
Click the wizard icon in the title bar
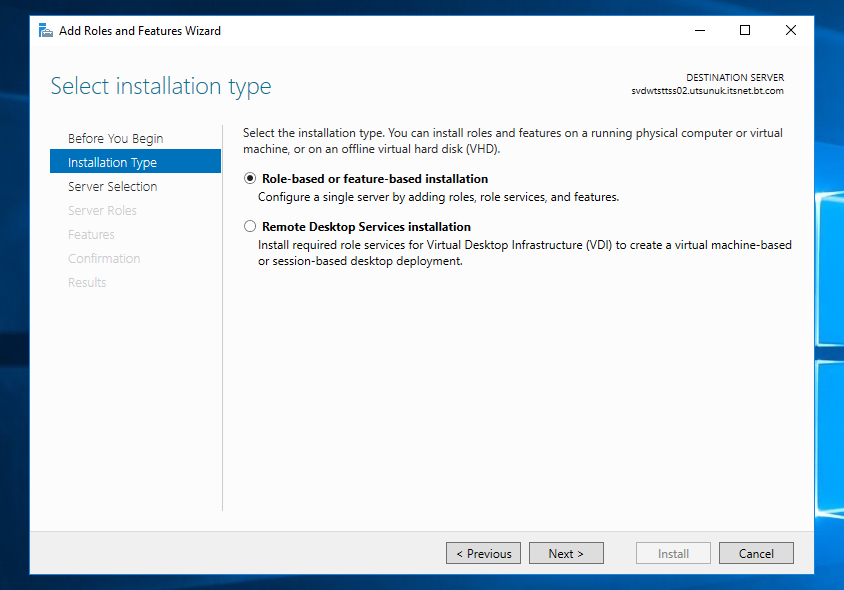(x=46, y=31)
